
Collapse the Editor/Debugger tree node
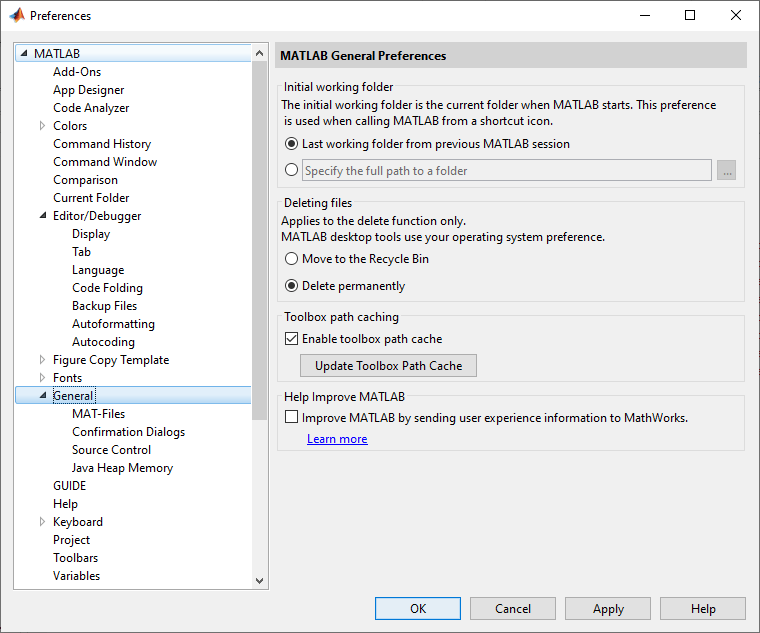click(x=43, y=216)
